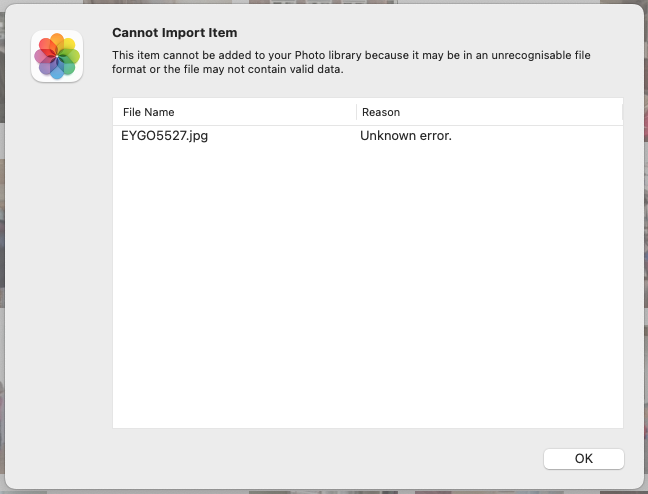The width and height of the screenshot is (648, 494).
Task: Click the Reason column header
Action: (381, 112)
